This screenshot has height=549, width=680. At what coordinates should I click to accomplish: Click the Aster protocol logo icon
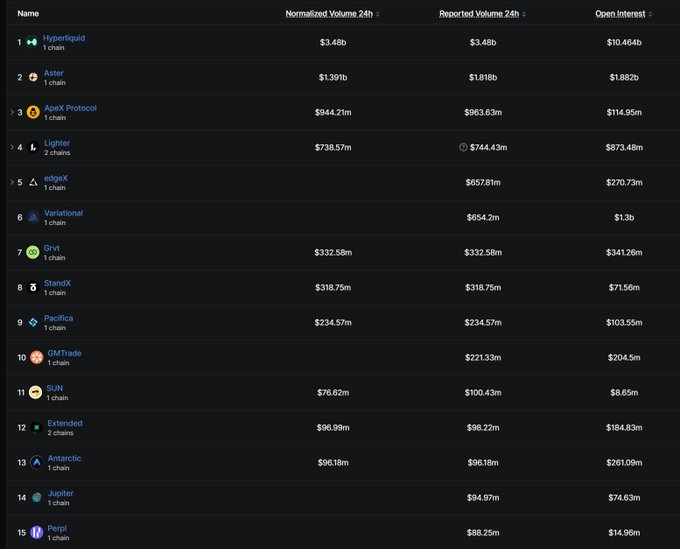tap(33, 77)
